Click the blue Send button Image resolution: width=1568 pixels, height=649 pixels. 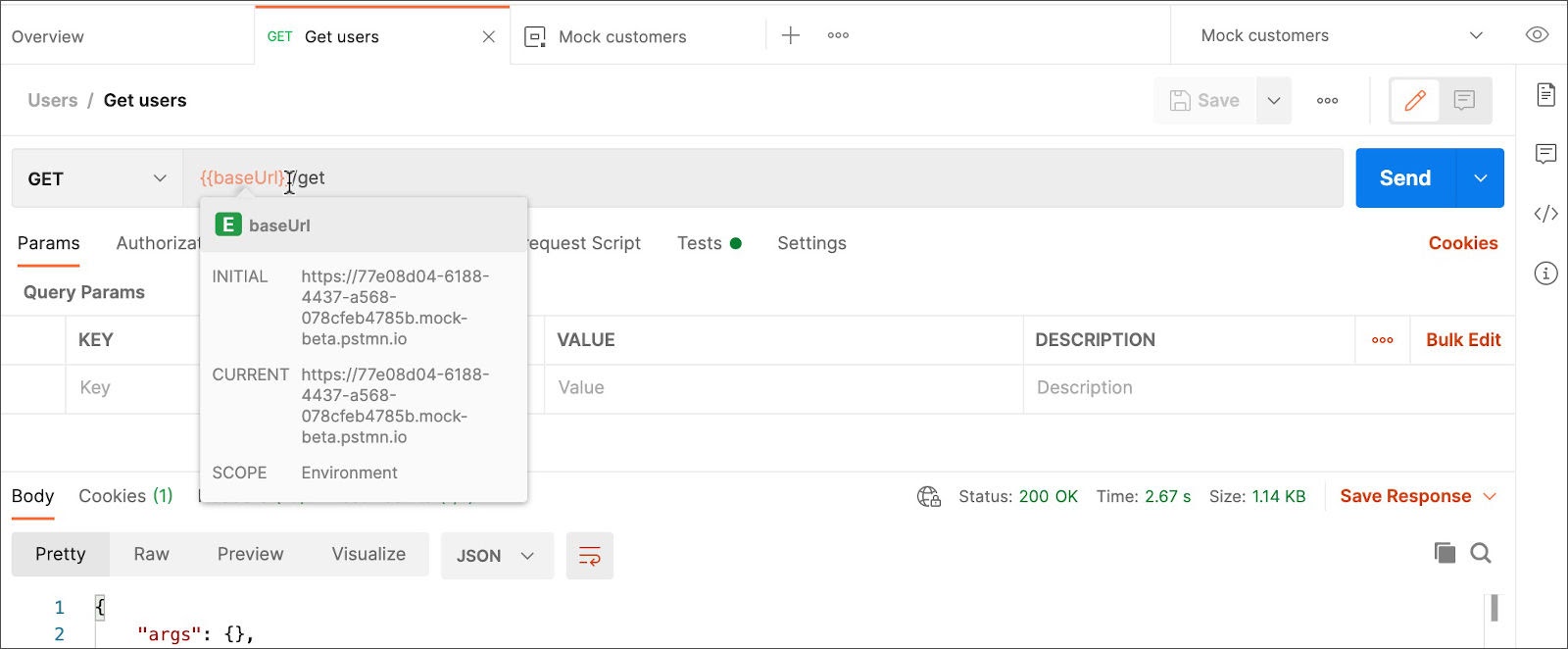pos(1404,178)
